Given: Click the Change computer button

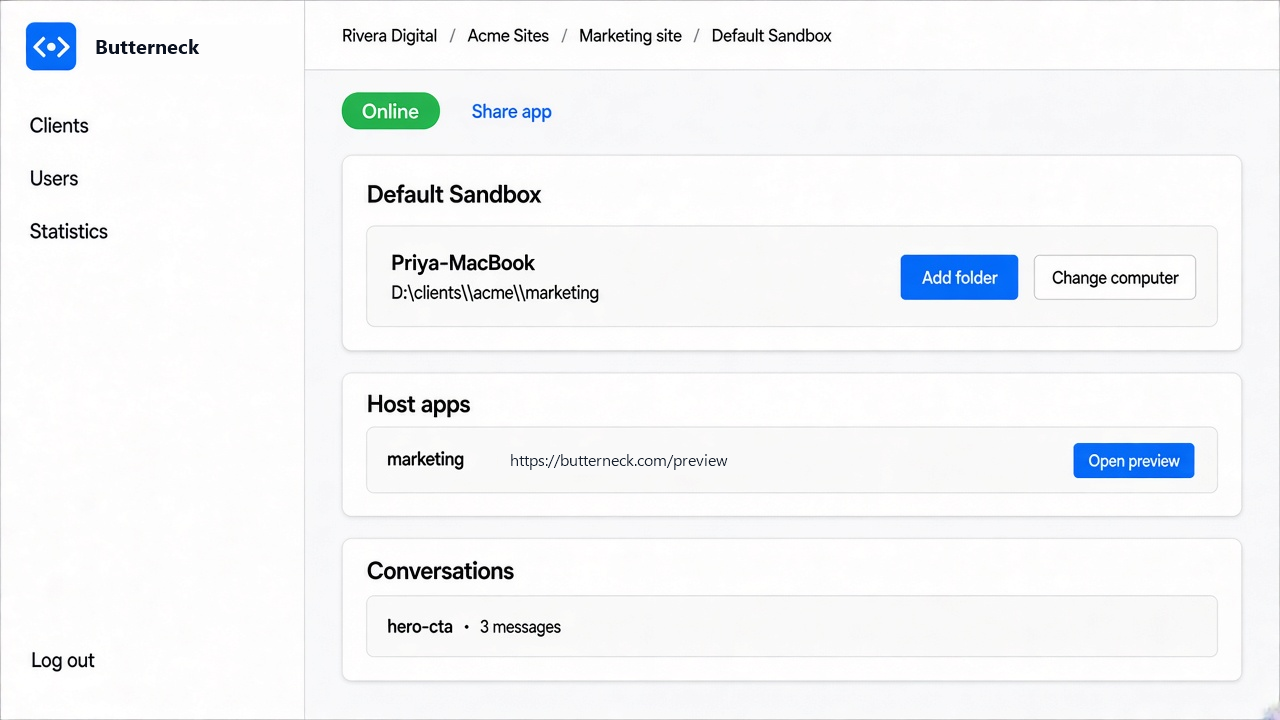Looking at the screenshot, I should pos(1115,277).
